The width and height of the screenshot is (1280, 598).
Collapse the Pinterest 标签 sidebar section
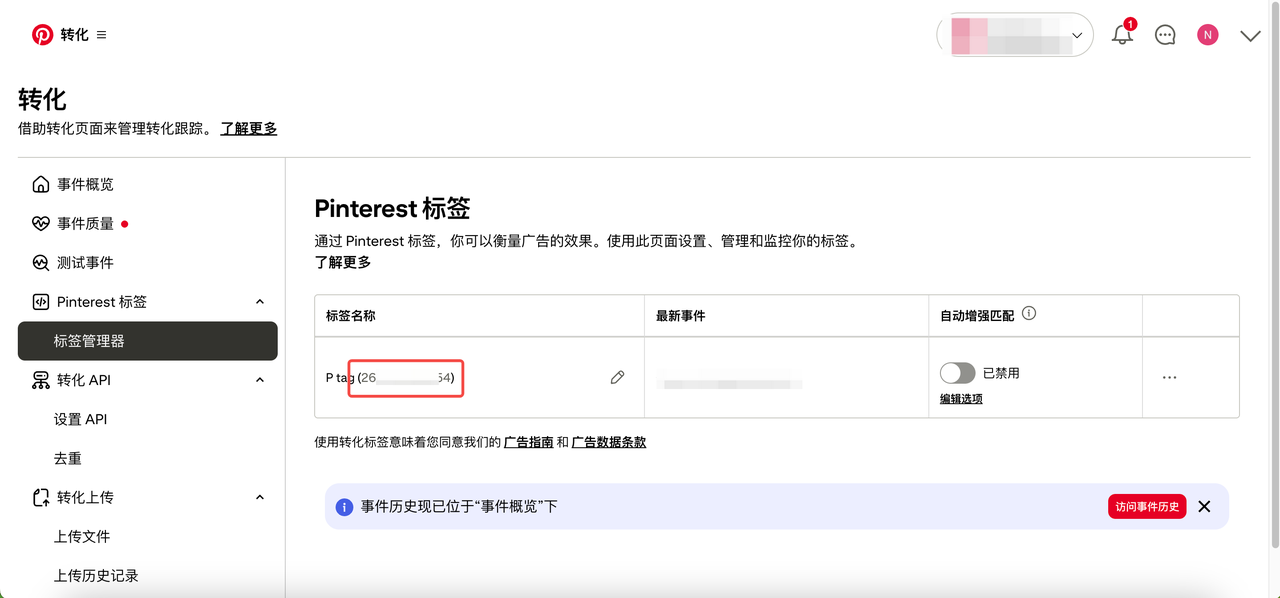tap(260, 302)
